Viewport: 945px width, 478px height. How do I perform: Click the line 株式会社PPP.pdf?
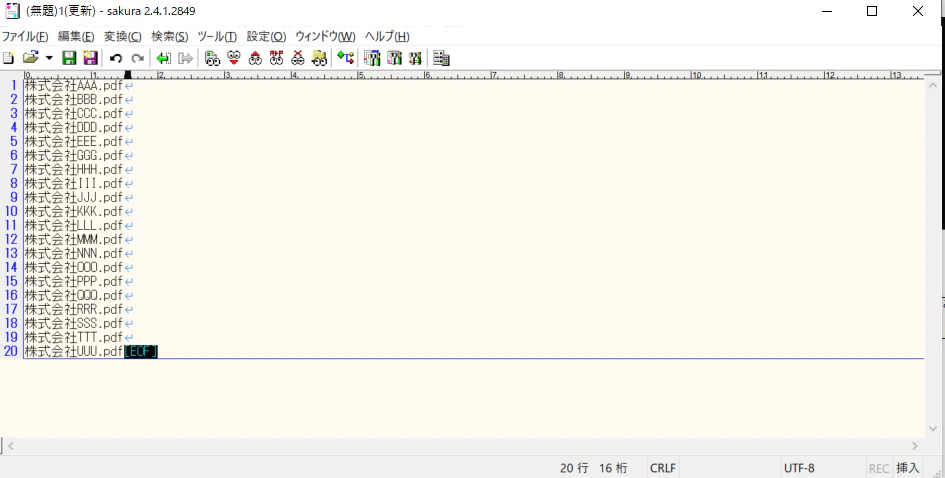[x=74, y=281]
